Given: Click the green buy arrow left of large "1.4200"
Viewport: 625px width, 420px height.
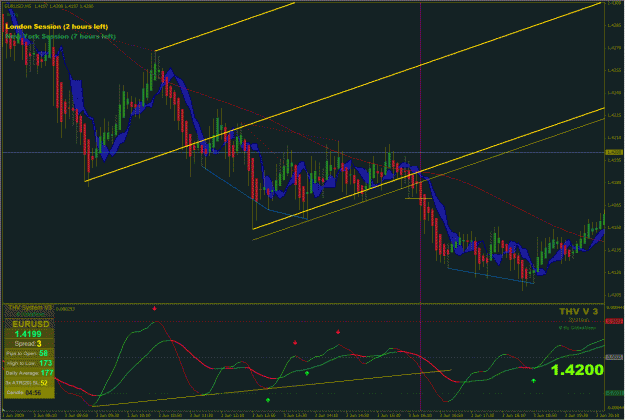Looking at the screenshot, I should tap(533, 381).
